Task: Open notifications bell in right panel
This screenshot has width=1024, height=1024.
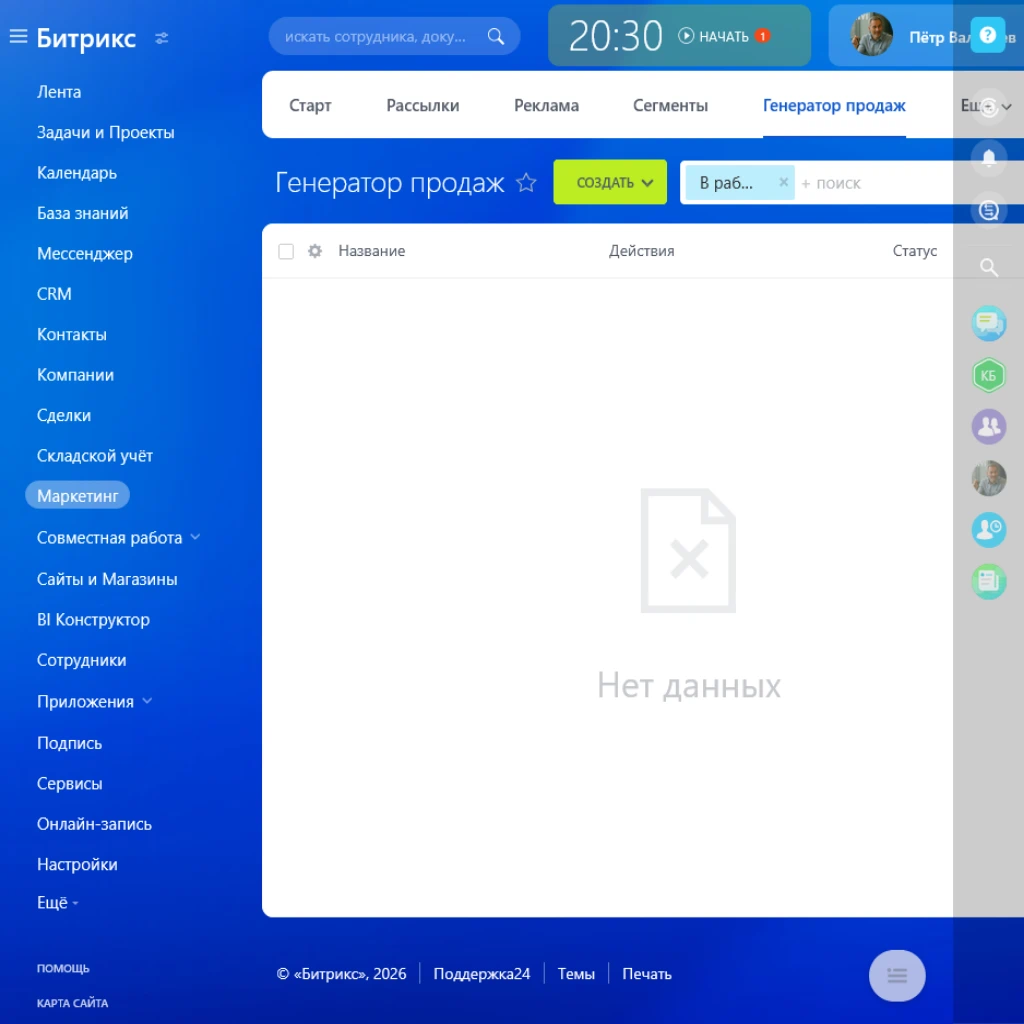Action: pos(989,158)
